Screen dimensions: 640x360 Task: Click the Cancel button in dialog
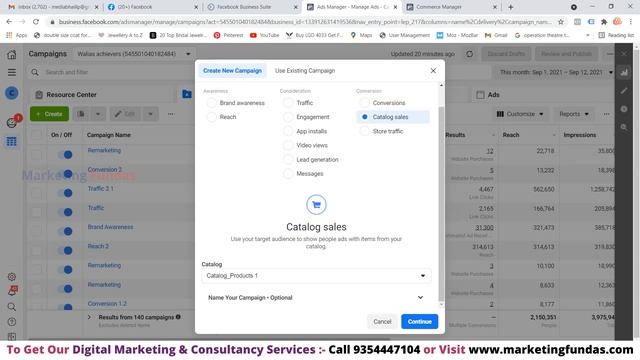pyautogui.click(x=382, y=322)
